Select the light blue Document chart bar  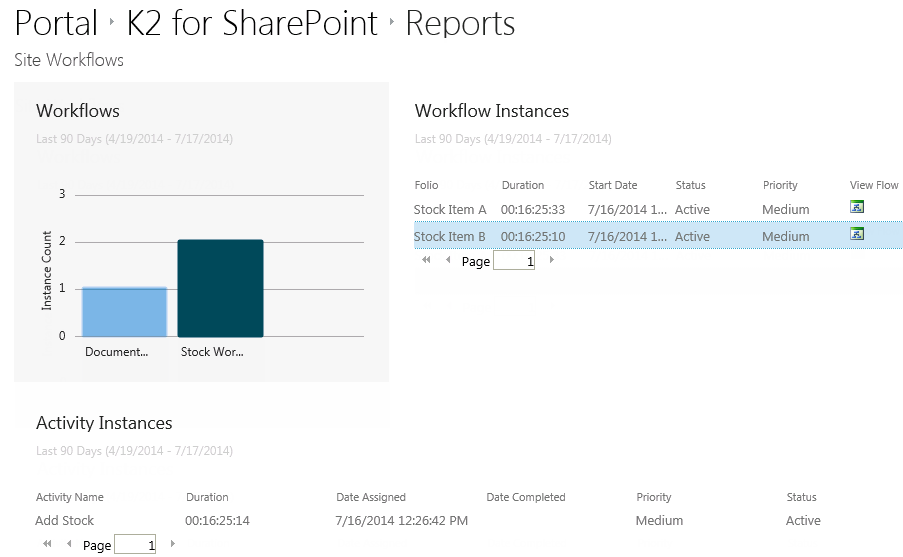point(124,312)
